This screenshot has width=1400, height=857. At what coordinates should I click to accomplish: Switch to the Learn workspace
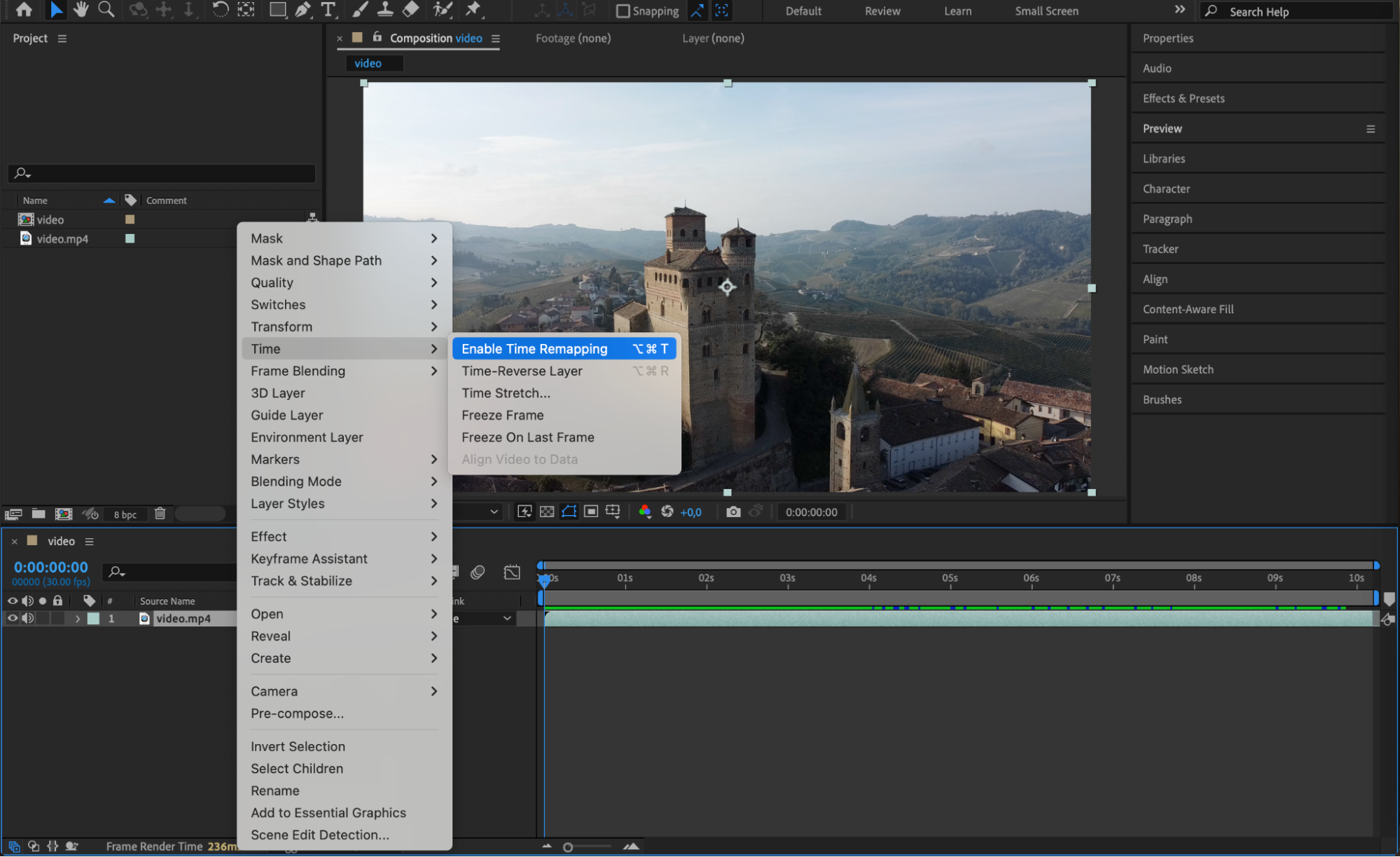pos(957,11)
